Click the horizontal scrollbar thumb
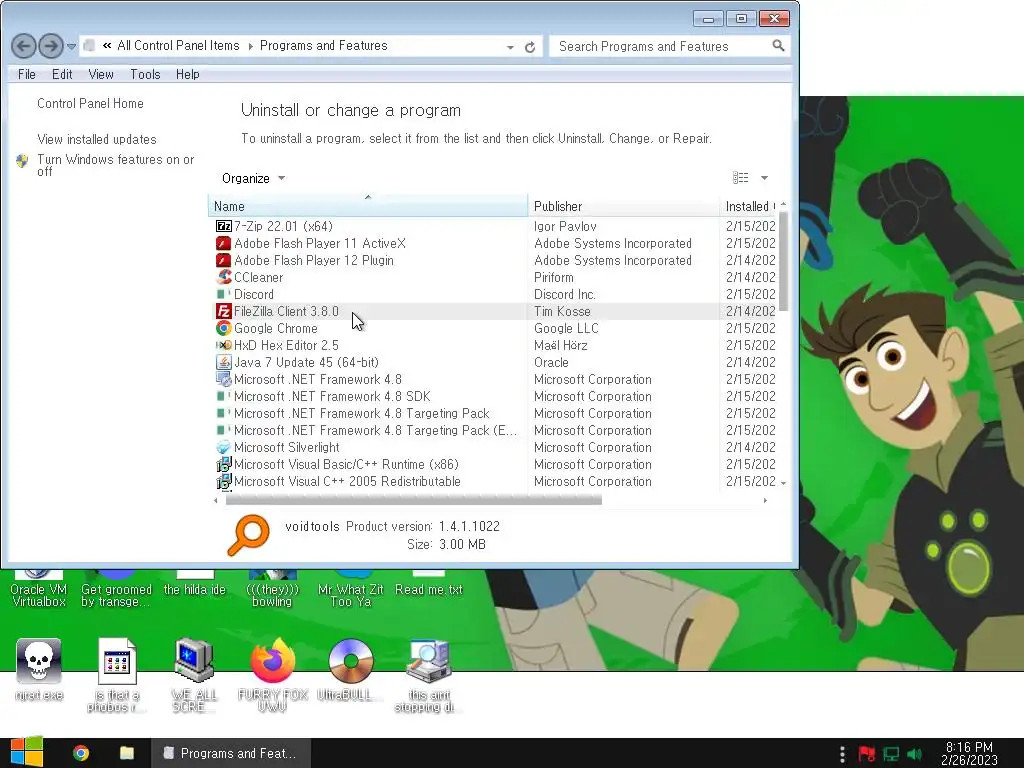1024x768 pixels. [413, 501]
